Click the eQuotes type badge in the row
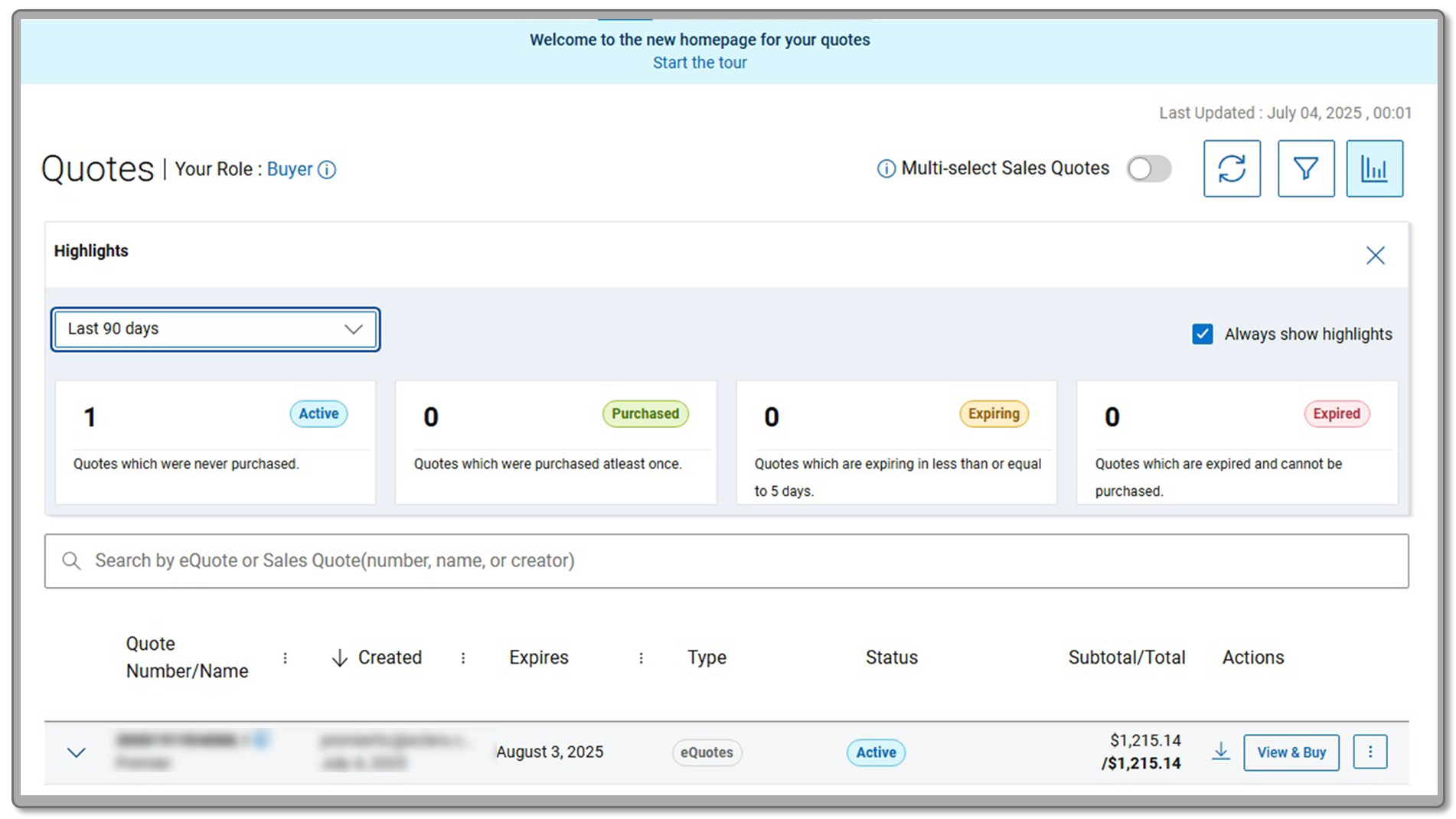This screenshot has height=819, width=1456. [x=707, y=752]
